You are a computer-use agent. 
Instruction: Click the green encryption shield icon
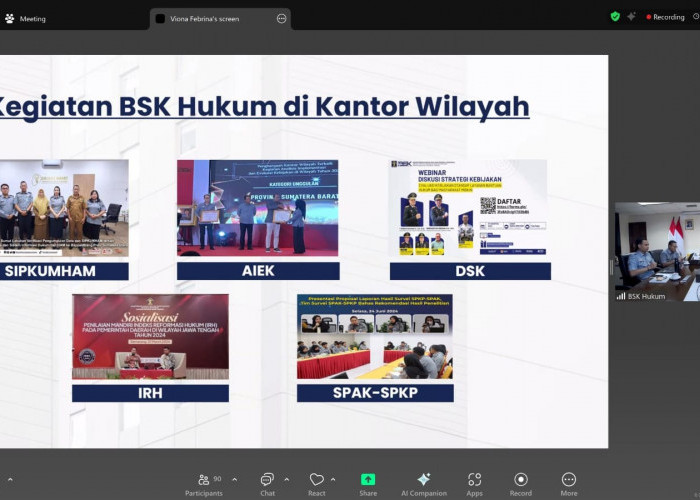click(x=615, y=17)
